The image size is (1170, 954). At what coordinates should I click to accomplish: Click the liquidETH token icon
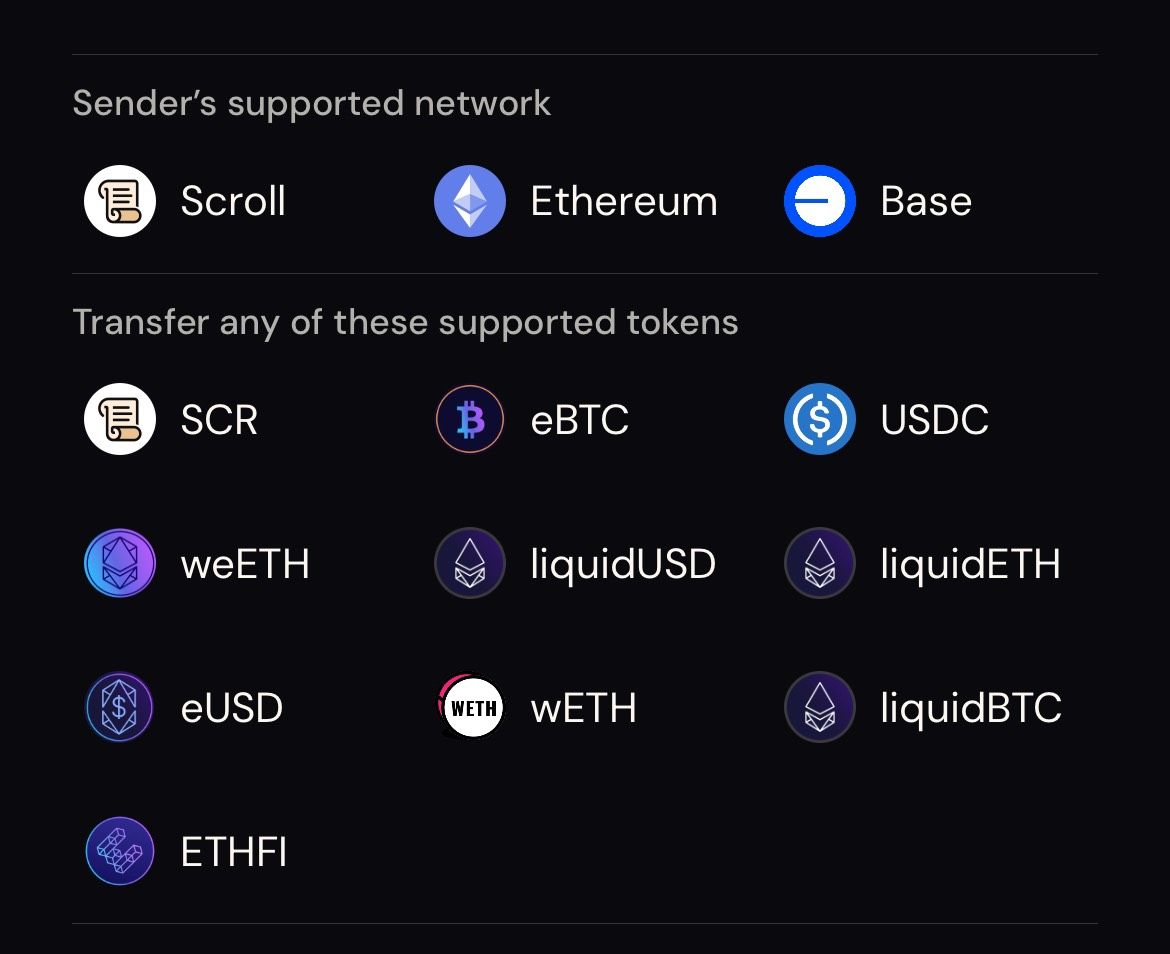pyautogui.click(x=820, y=564)
